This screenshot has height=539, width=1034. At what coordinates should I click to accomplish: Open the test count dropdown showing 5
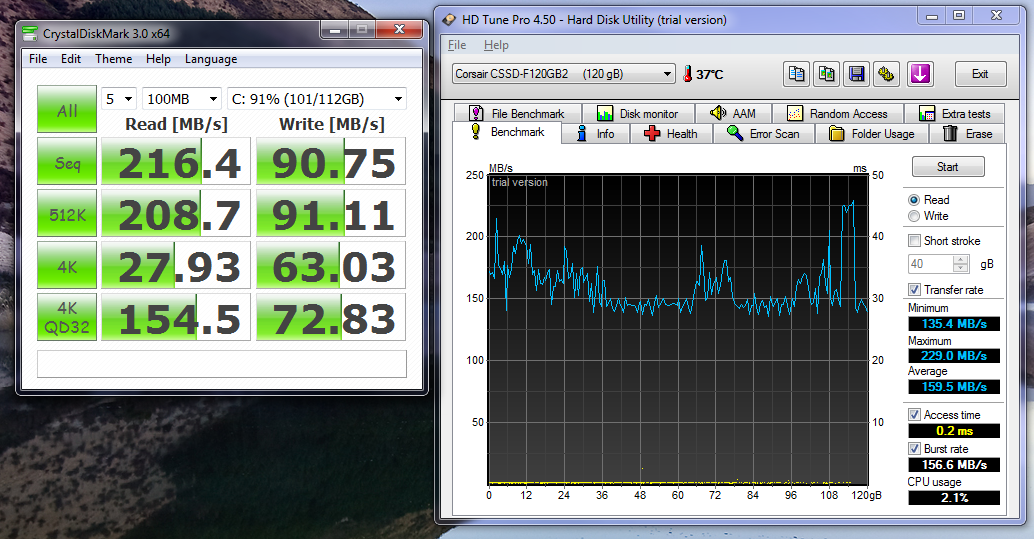(119, 99)
